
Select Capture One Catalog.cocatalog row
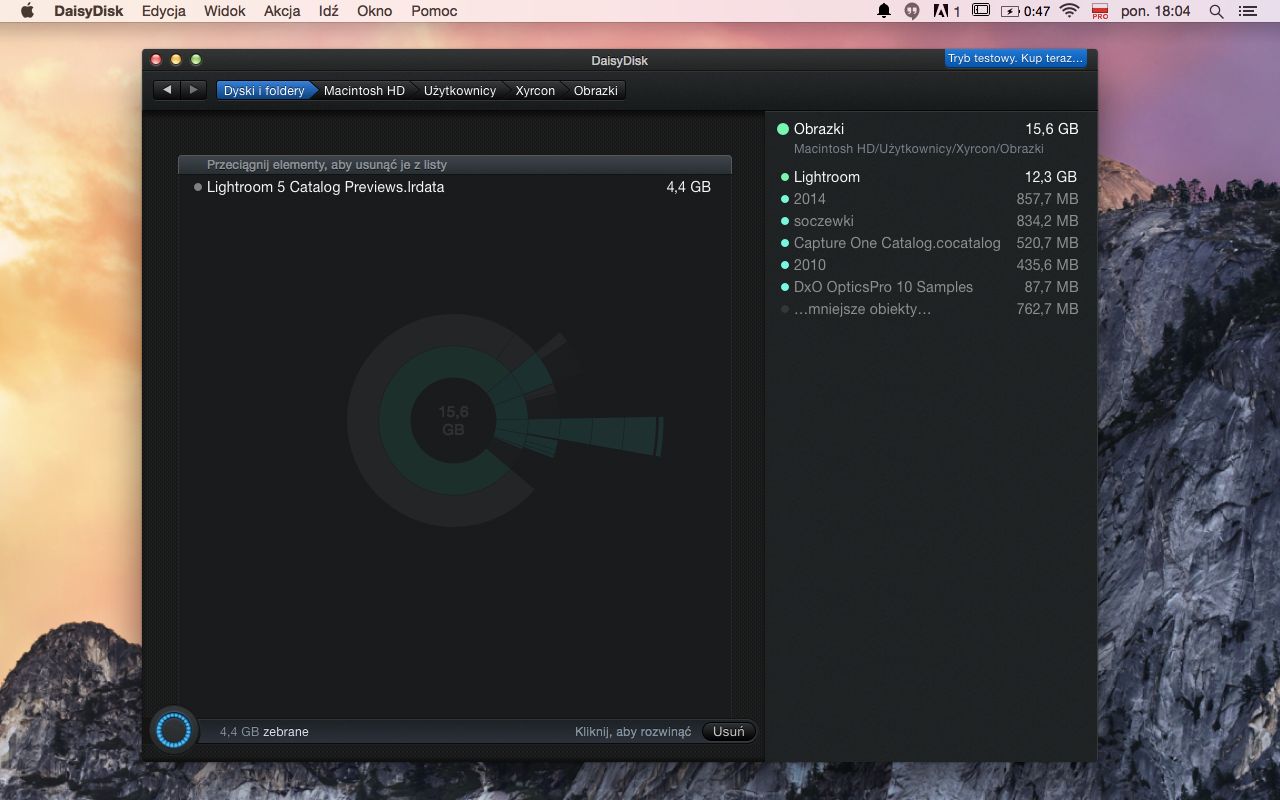(x=929, y=243)
